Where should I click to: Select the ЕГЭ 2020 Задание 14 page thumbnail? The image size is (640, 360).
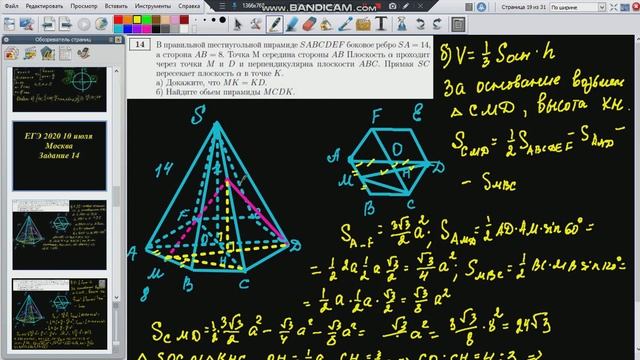(60, 156)
